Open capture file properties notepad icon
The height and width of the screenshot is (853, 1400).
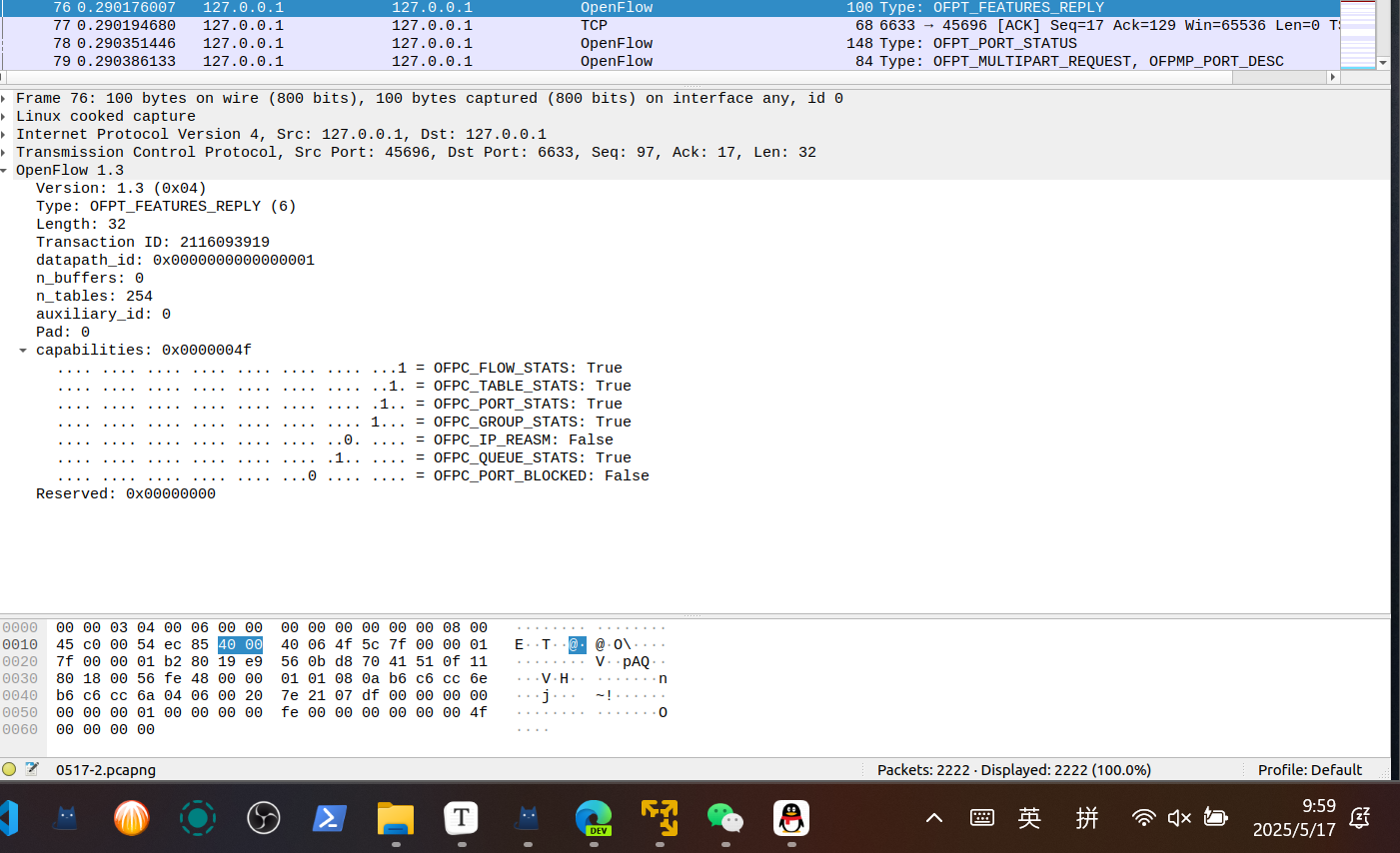[x=32, y=769]
